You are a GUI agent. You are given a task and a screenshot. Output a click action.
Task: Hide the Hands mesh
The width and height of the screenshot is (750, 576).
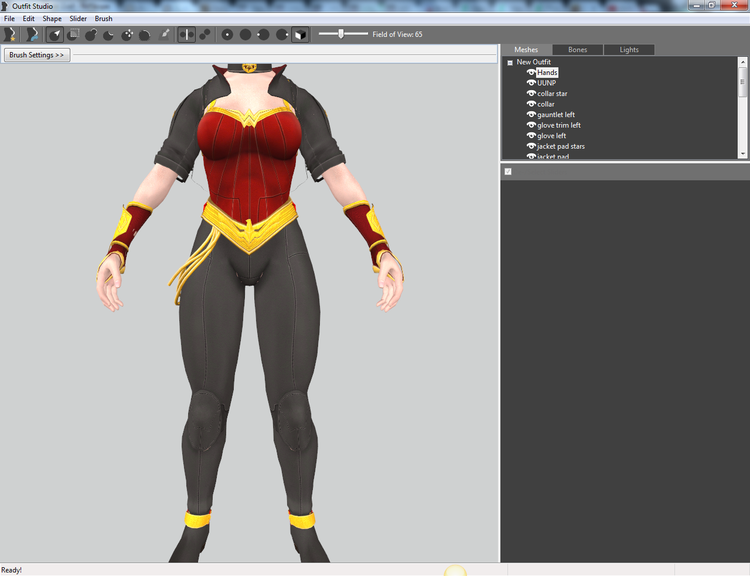(x=531, y=72)
